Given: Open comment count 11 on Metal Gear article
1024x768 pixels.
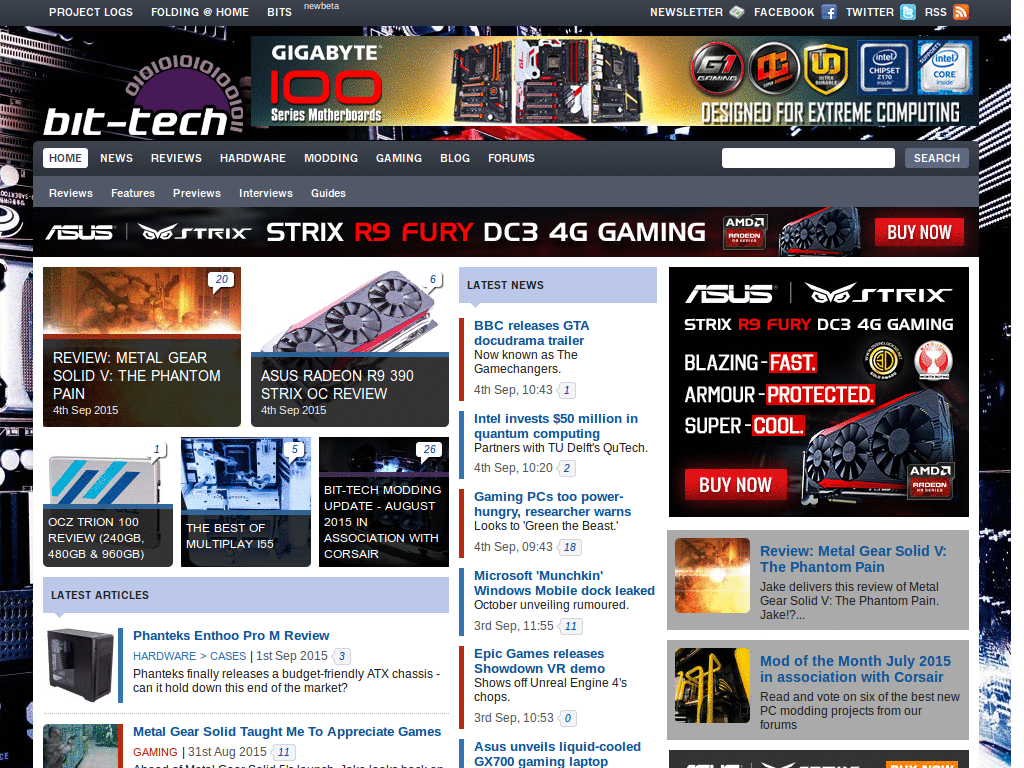Looking at the screenshot, I should coord(283,752).
